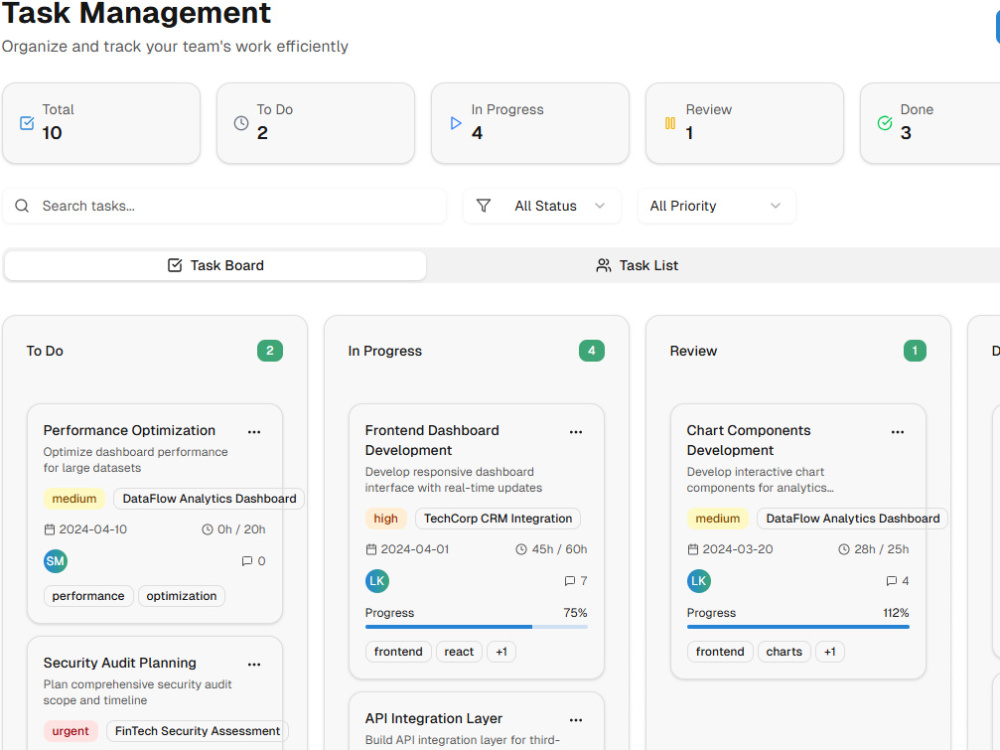Image resolution: width=1000 pixels, height=750 pixels.
Task: Switch to the Task Board tab
Action: pos(216,265)
